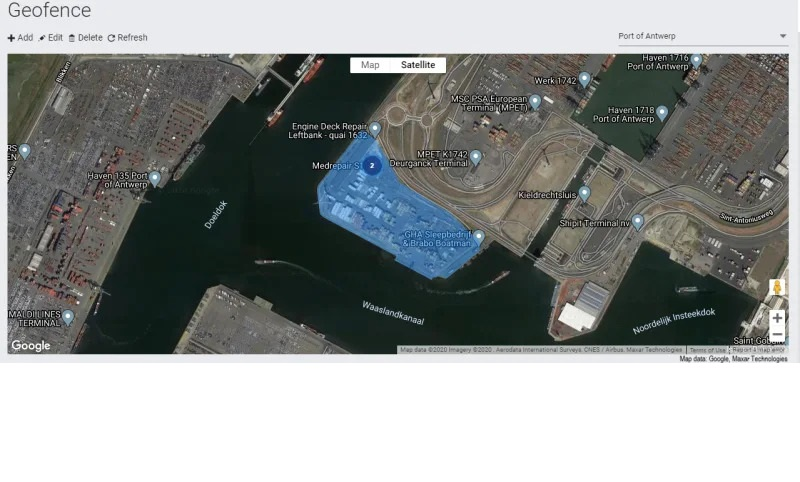Click the cluster marker showing 2
The height and width of the screenshot is (482, 800).
pyautogui.click(x=372, y=165)
